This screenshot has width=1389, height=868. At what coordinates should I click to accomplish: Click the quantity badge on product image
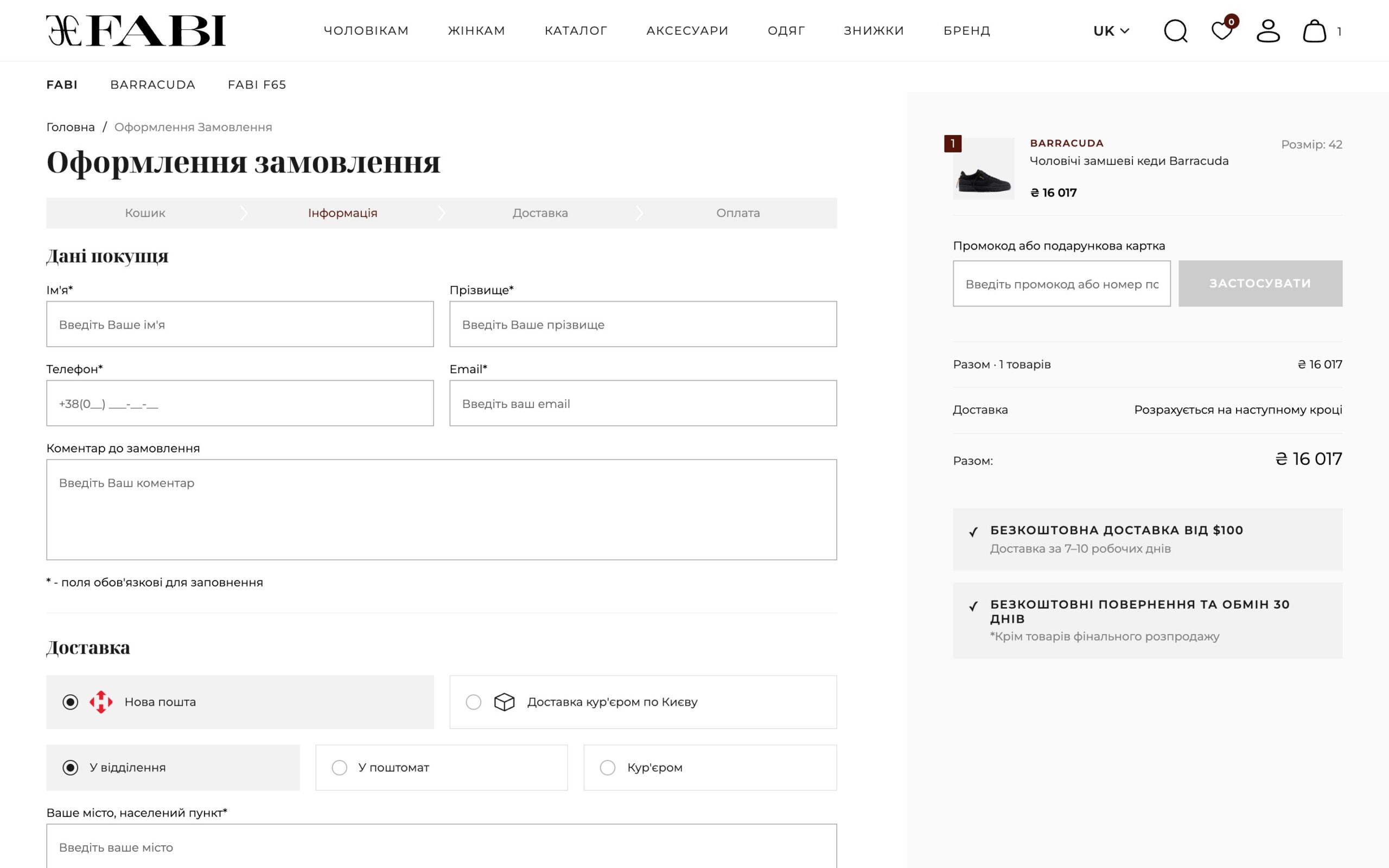tap(953, 144)
